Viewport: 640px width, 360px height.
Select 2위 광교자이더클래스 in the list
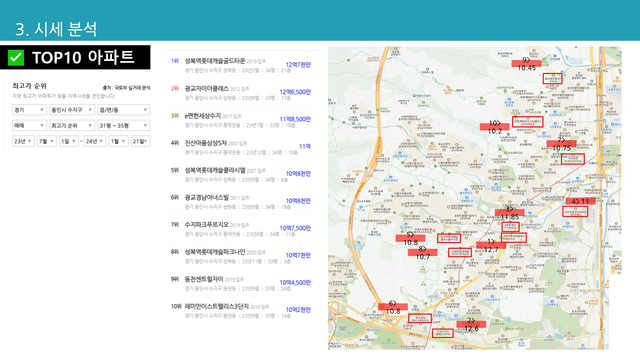pyautogui.click(x=241, y=93)
